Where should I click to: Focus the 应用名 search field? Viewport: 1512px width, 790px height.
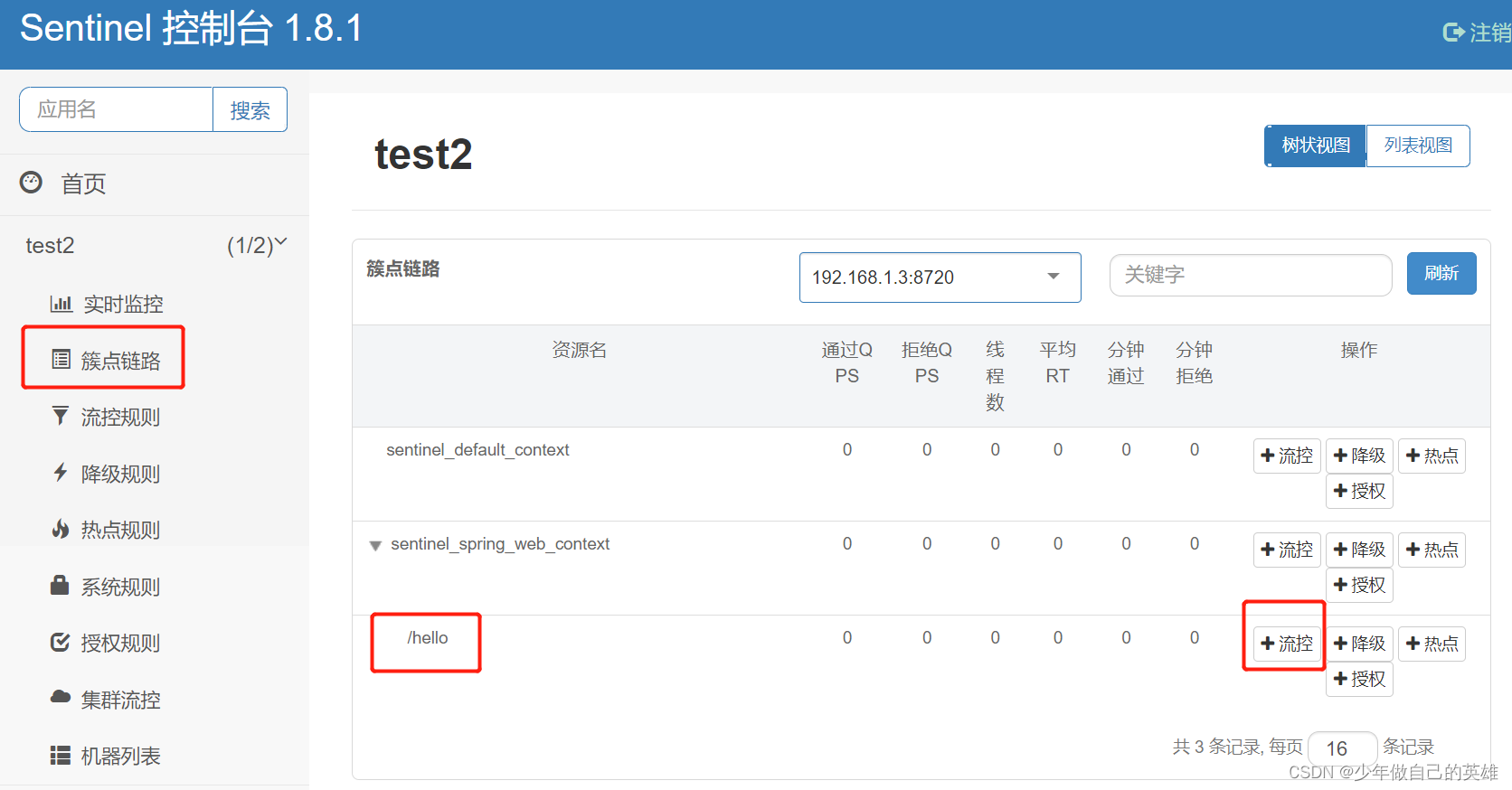(x=116, y=109)
